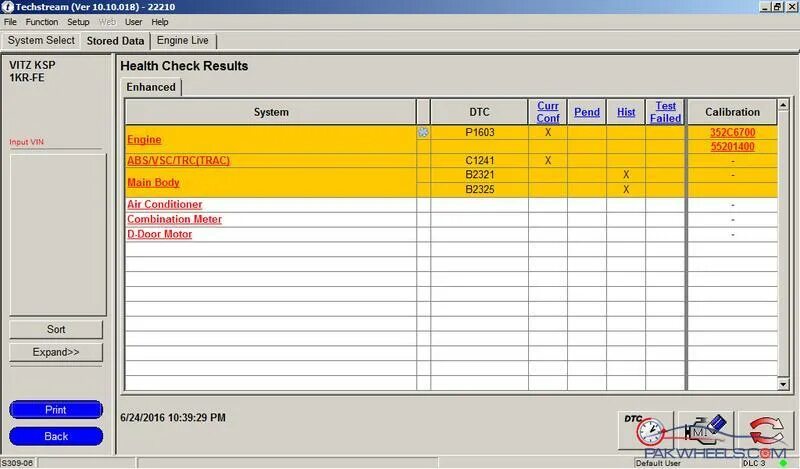This screenshot has height=469, width=800.
Task: Click the scrollbar down arrow
Action: (x=783, y=384)
